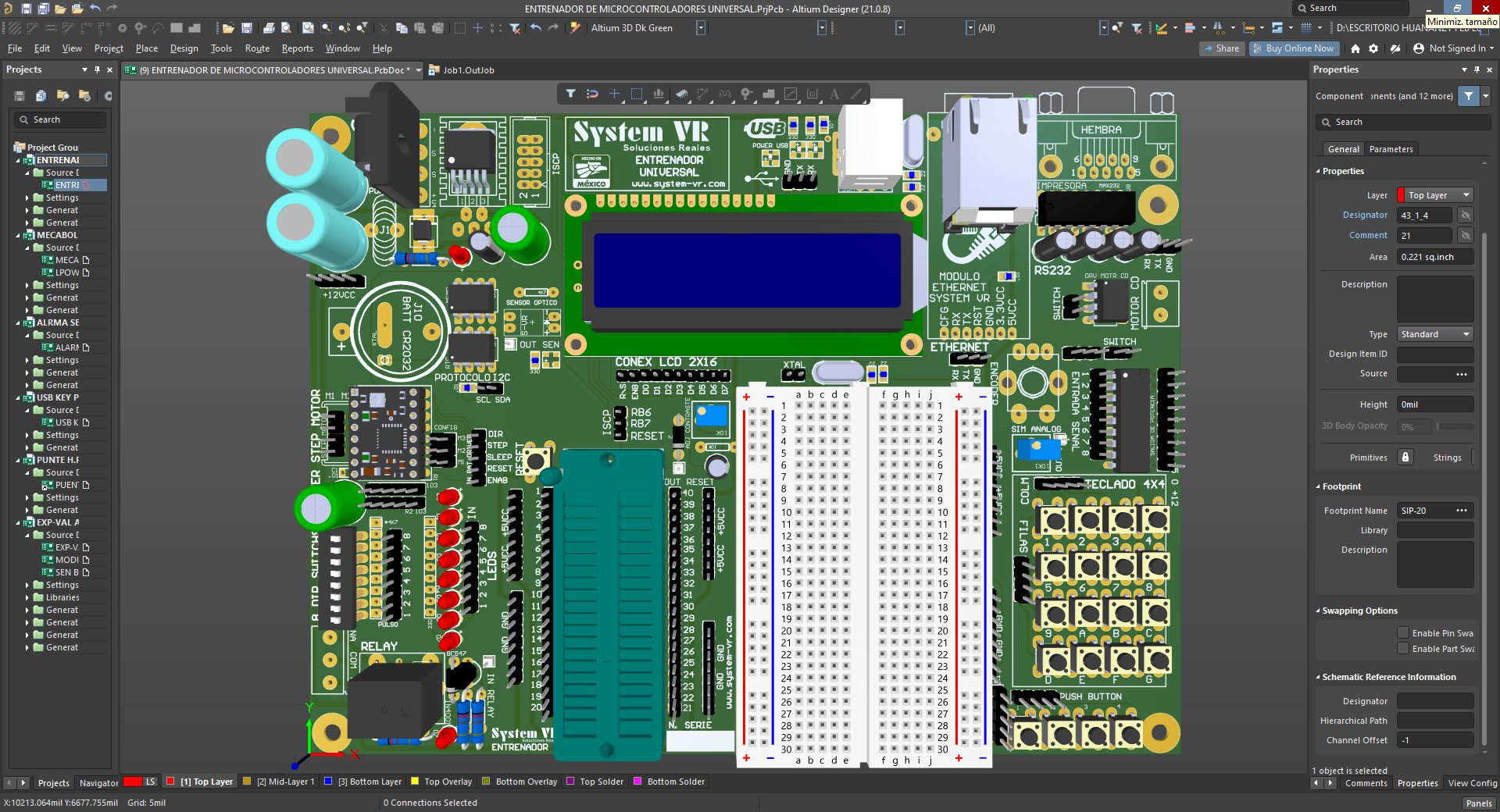The image size is (1500, 812).
Task: Click the Buy Online Now button
Action: coord(1294,48)
